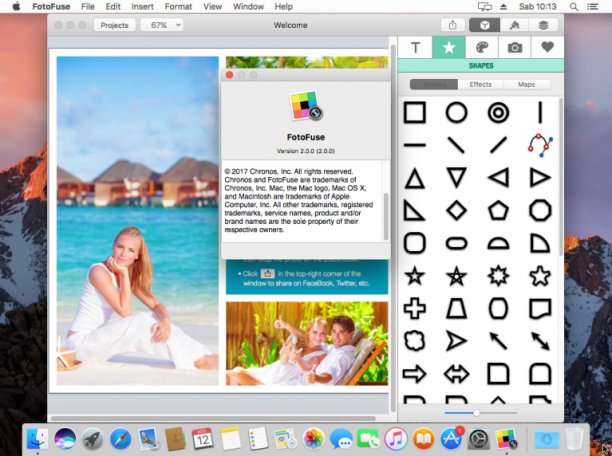Open the color palette tab
This screenshot has height=456, width=612.
pos(482,48)
